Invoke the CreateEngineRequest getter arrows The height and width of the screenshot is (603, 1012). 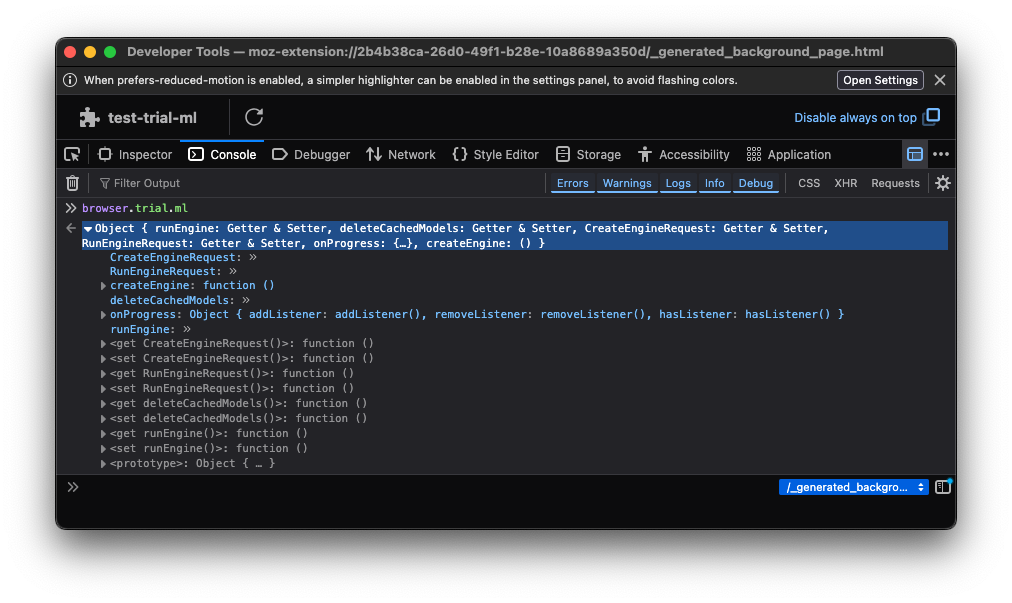point(252,257)
